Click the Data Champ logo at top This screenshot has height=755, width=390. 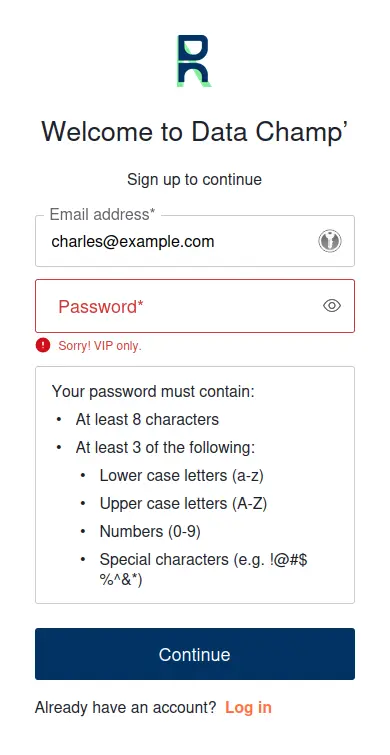coord(195,61)
